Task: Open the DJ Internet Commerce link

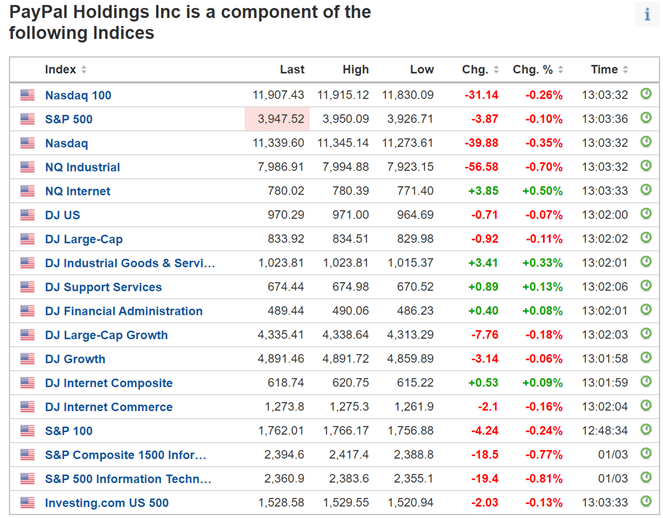Action: 108,407
